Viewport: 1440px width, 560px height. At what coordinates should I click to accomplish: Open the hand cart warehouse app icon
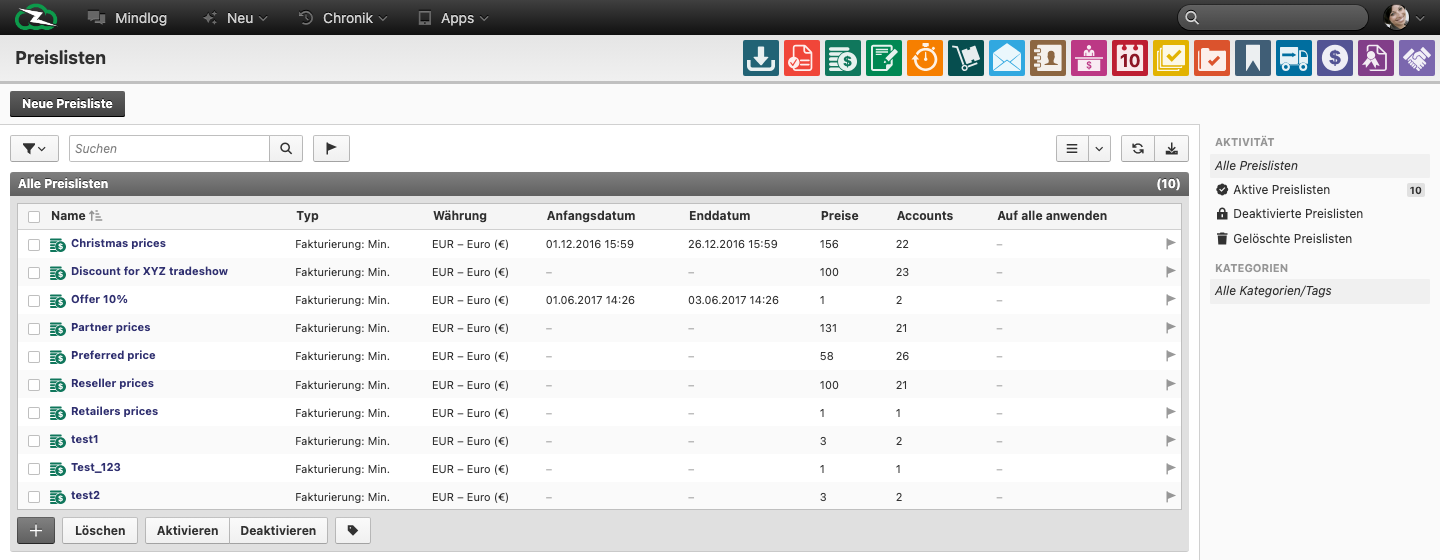point(966,59)
